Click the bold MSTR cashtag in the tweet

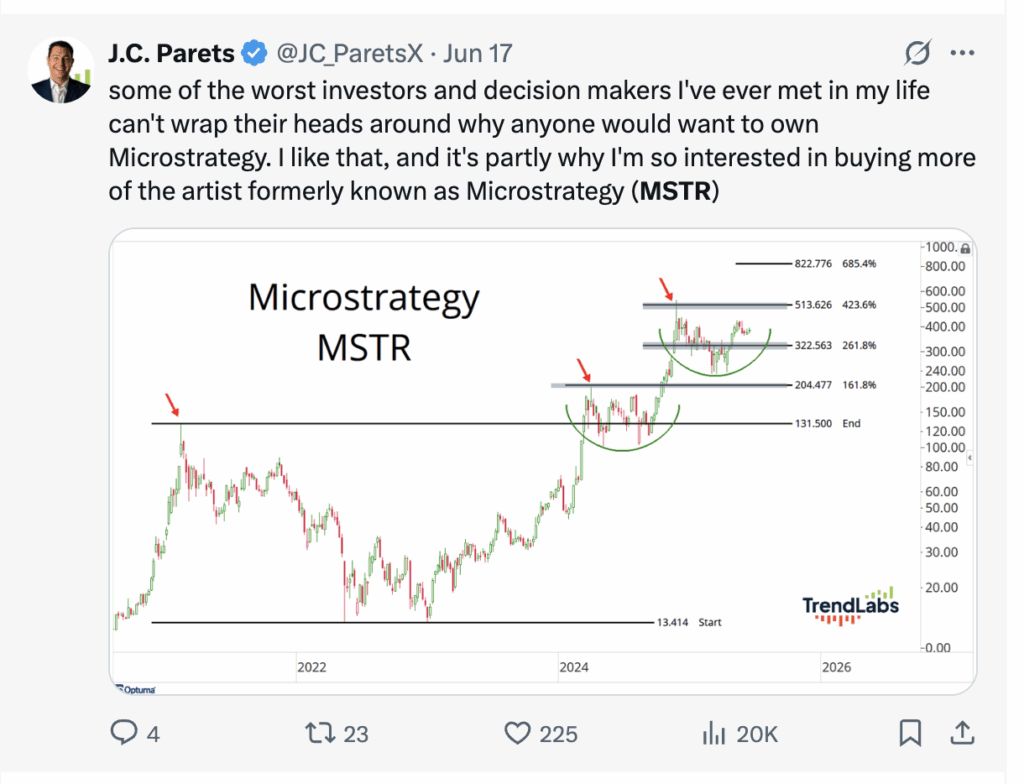pos(675,191)
